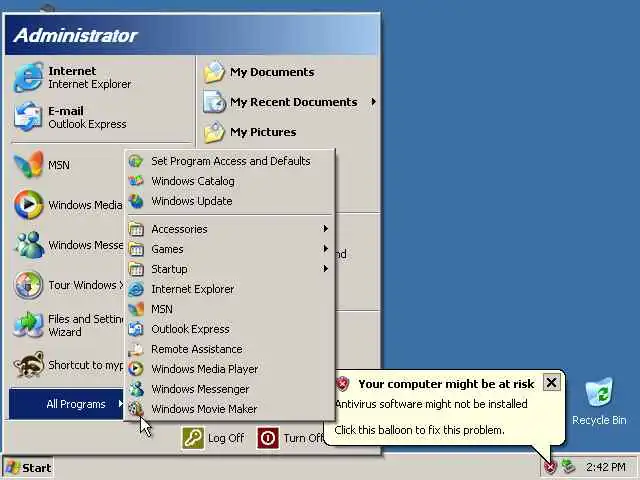Click the My Recent Documents icon
Screen dimensions: 640x480
click(214, 102)
